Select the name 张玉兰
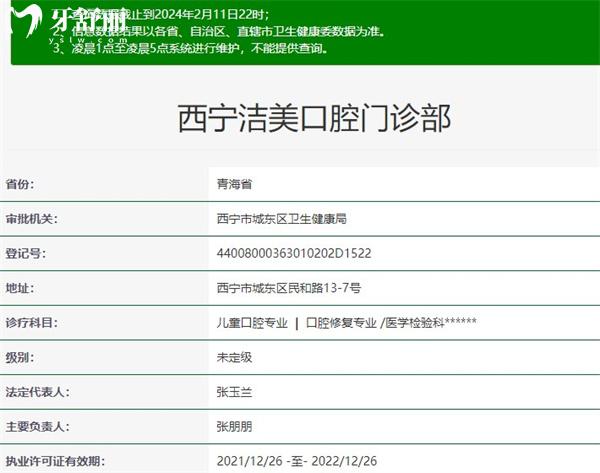 pos(234,392)
